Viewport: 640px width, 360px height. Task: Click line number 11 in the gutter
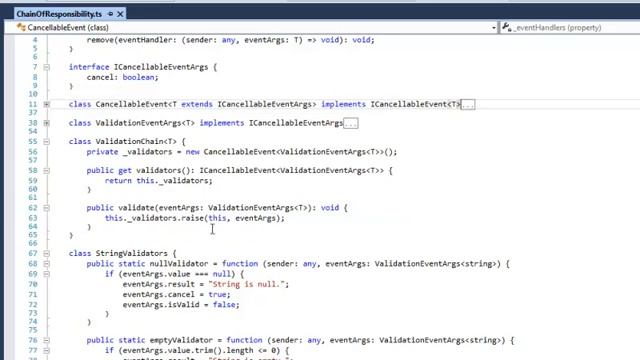coord(33,104)
